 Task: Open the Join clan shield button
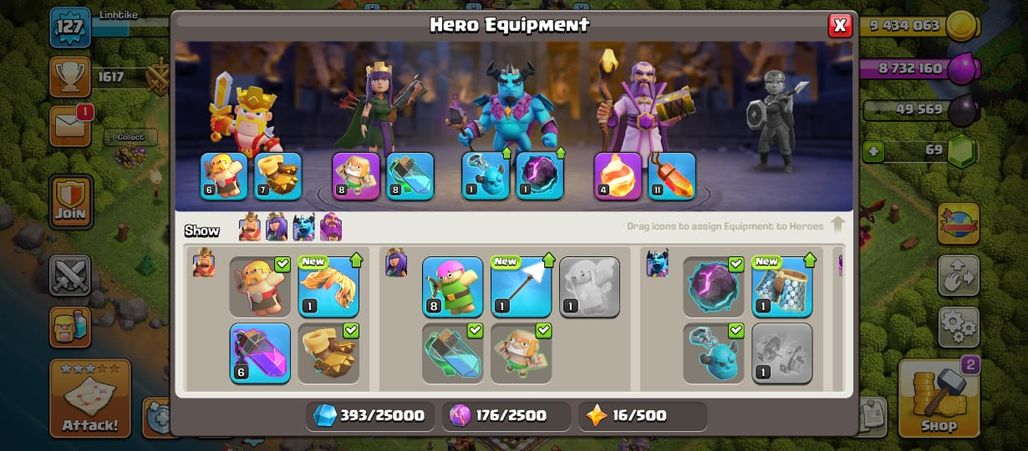pyautogui.click(x=71, y=201)
